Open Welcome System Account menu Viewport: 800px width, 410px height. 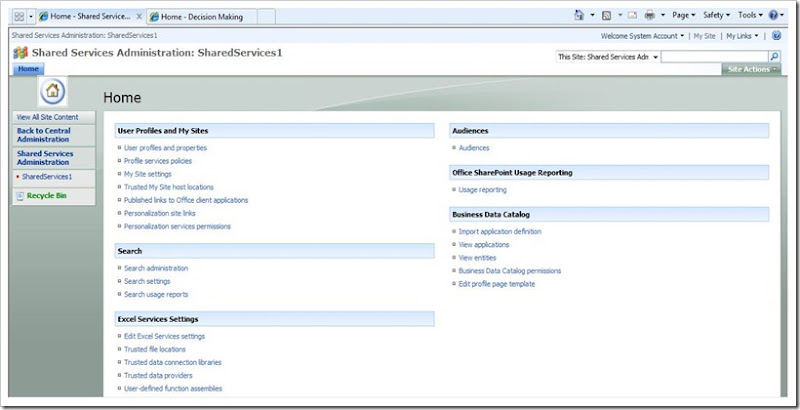click(x=643, y=36)
